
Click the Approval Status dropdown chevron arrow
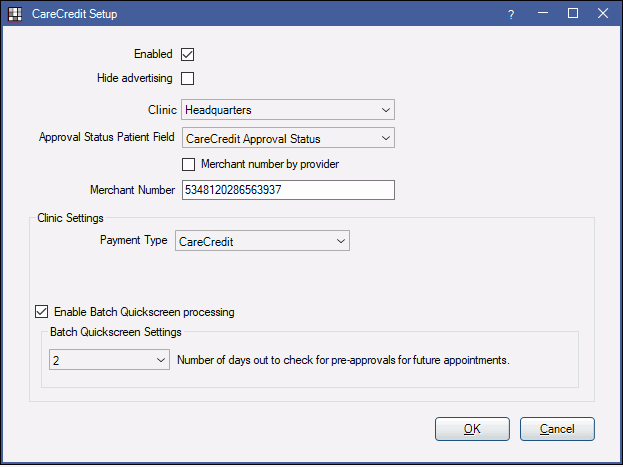[x=385, y=138]
